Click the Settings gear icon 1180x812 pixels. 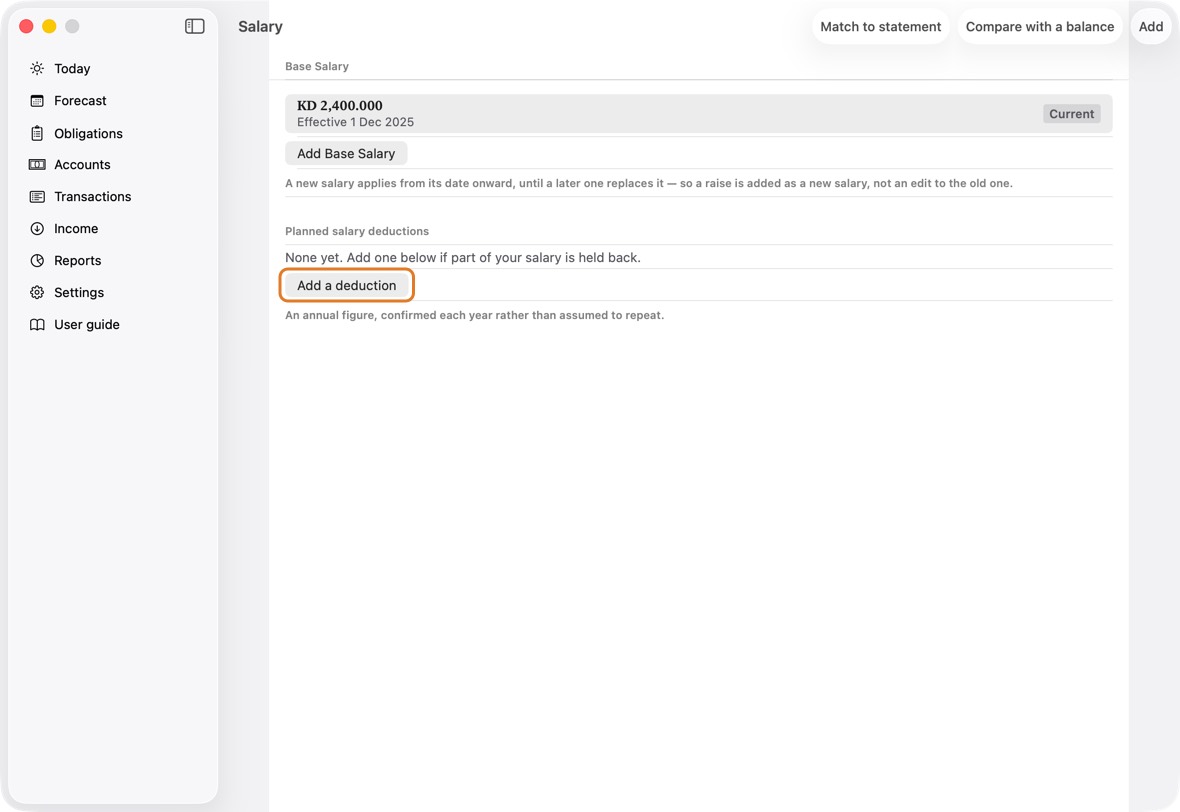[x=37, y=293]
